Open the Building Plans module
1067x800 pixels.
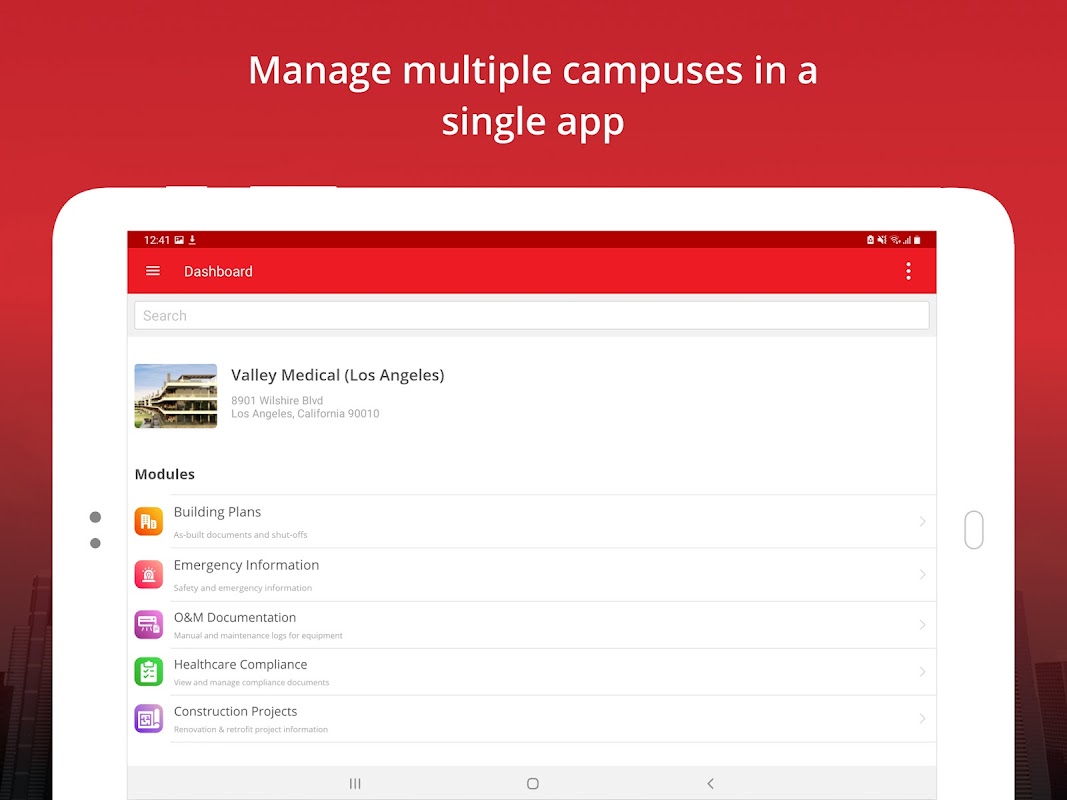tap(531, 522)
